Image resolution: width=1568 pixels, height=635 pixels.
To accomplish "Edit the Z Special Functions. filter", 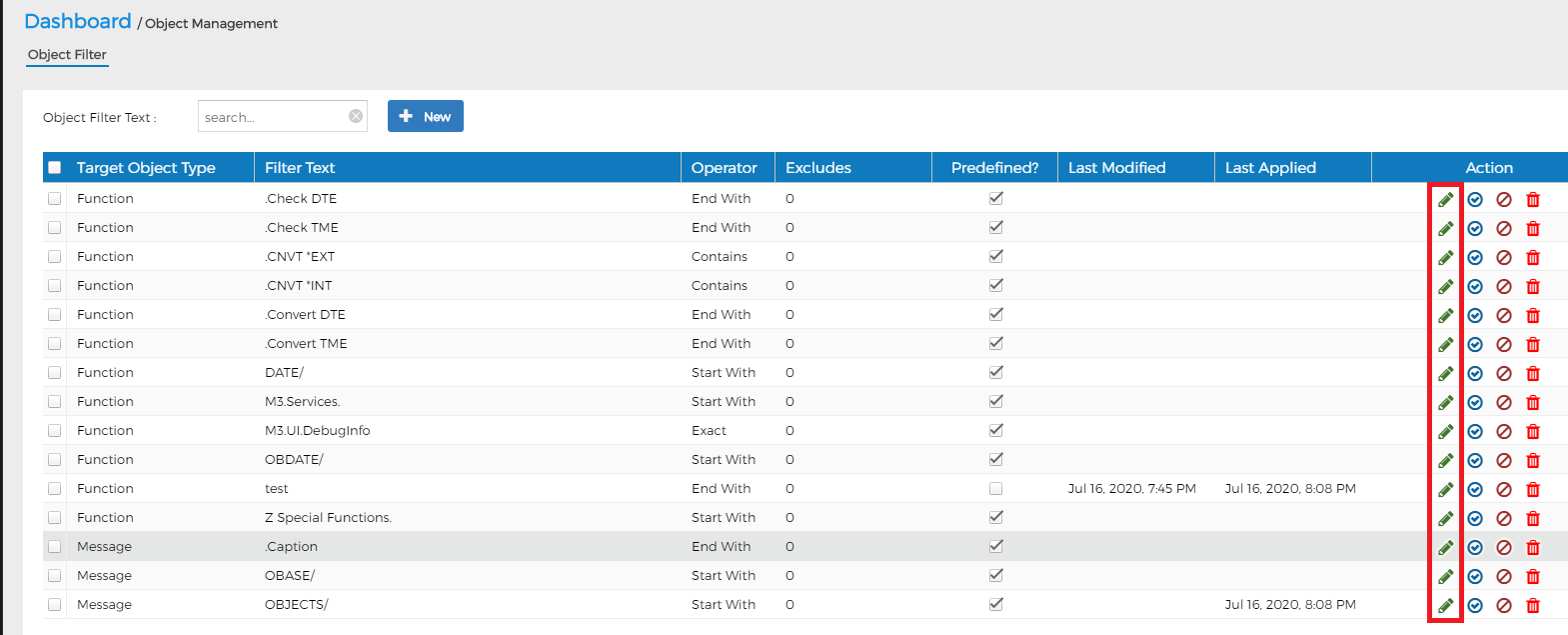I will [x=1445, y=518].
